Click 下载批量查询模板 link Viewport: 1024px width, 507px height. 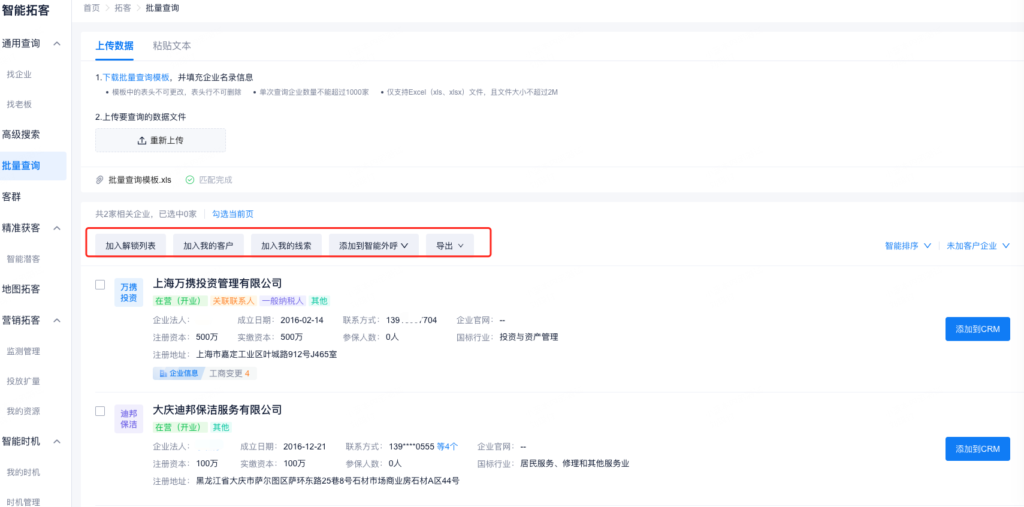(x=135, y=77)
